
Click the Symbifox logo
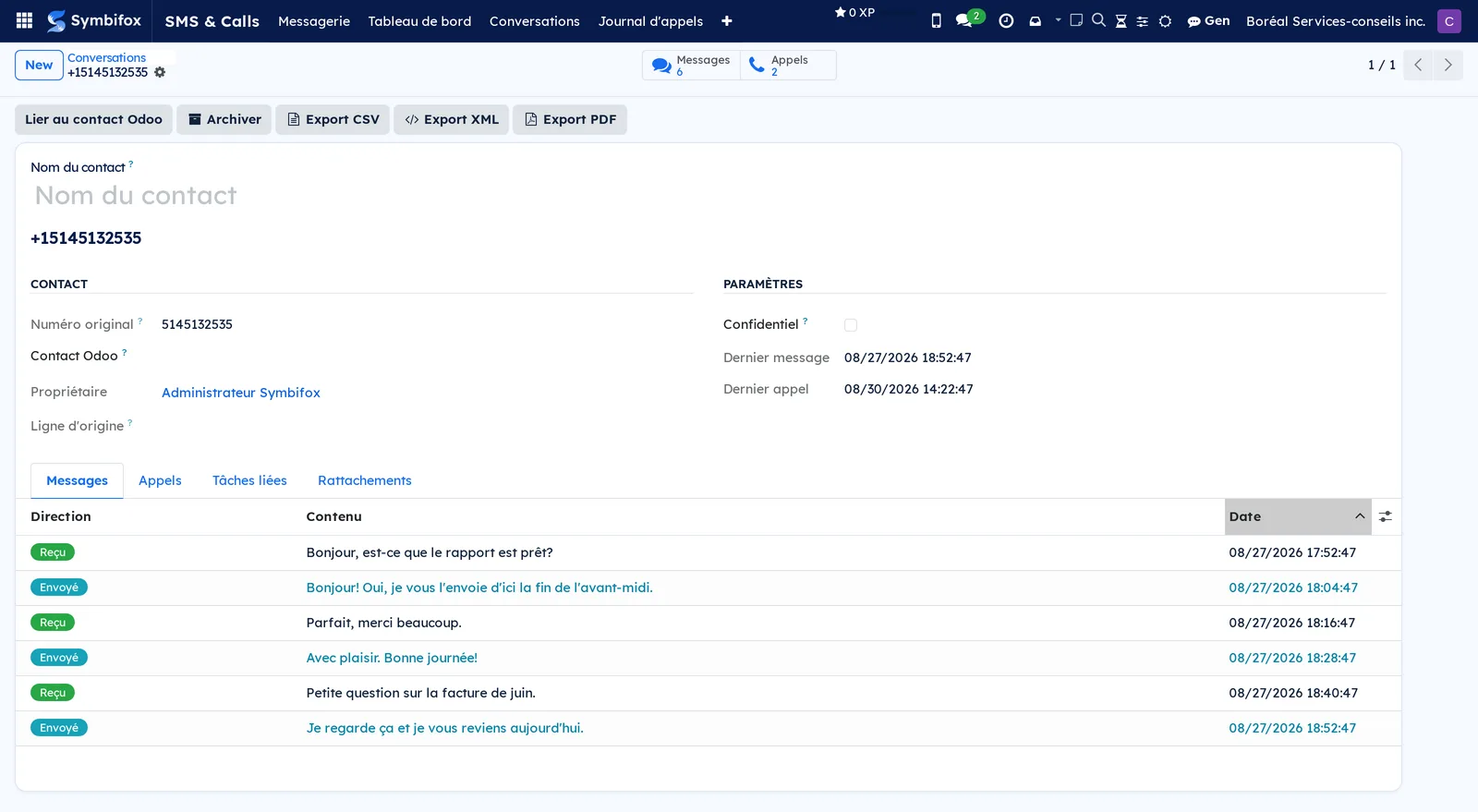[x=94, y=20]
